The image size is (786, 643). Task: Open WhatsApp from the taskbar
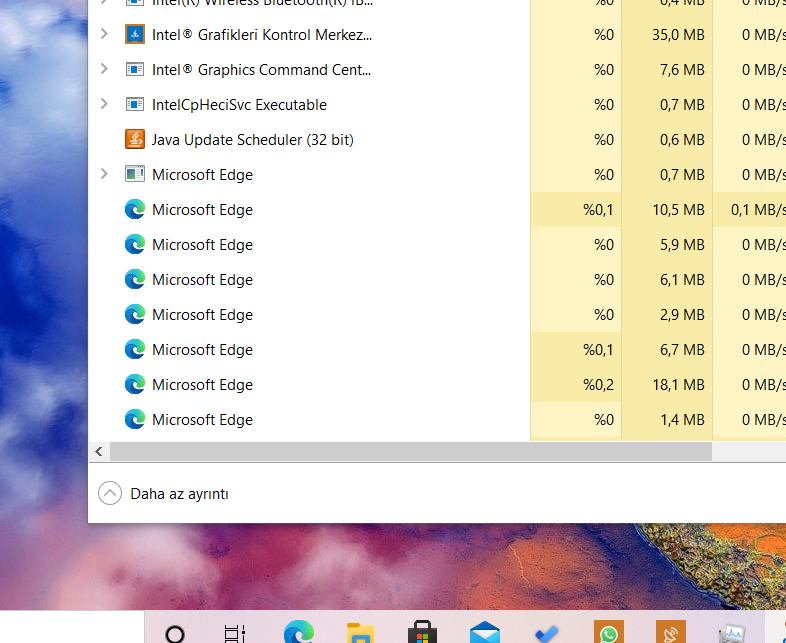point(608,633)
